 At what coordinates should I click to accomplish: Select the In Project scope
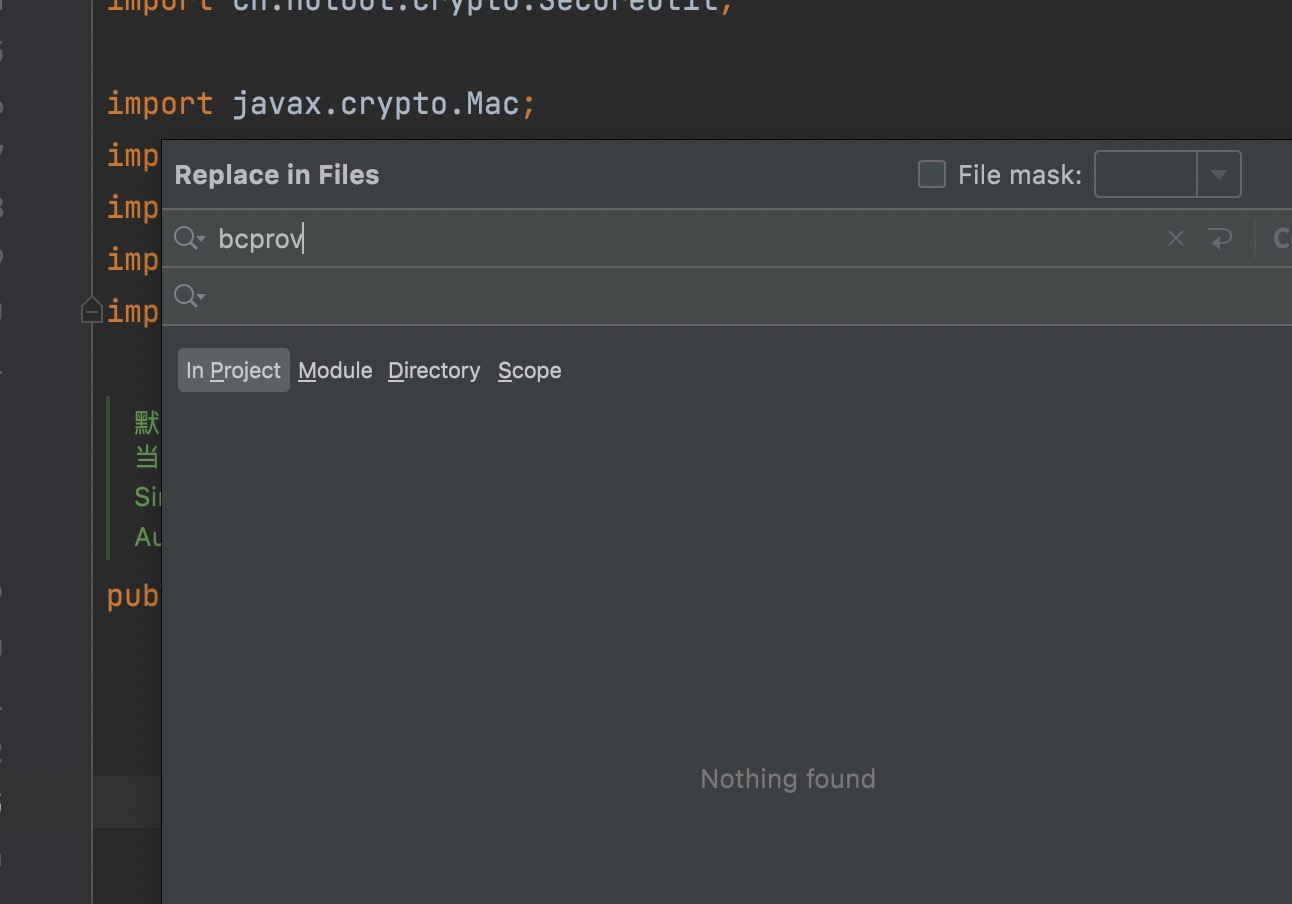click(233, 370)
